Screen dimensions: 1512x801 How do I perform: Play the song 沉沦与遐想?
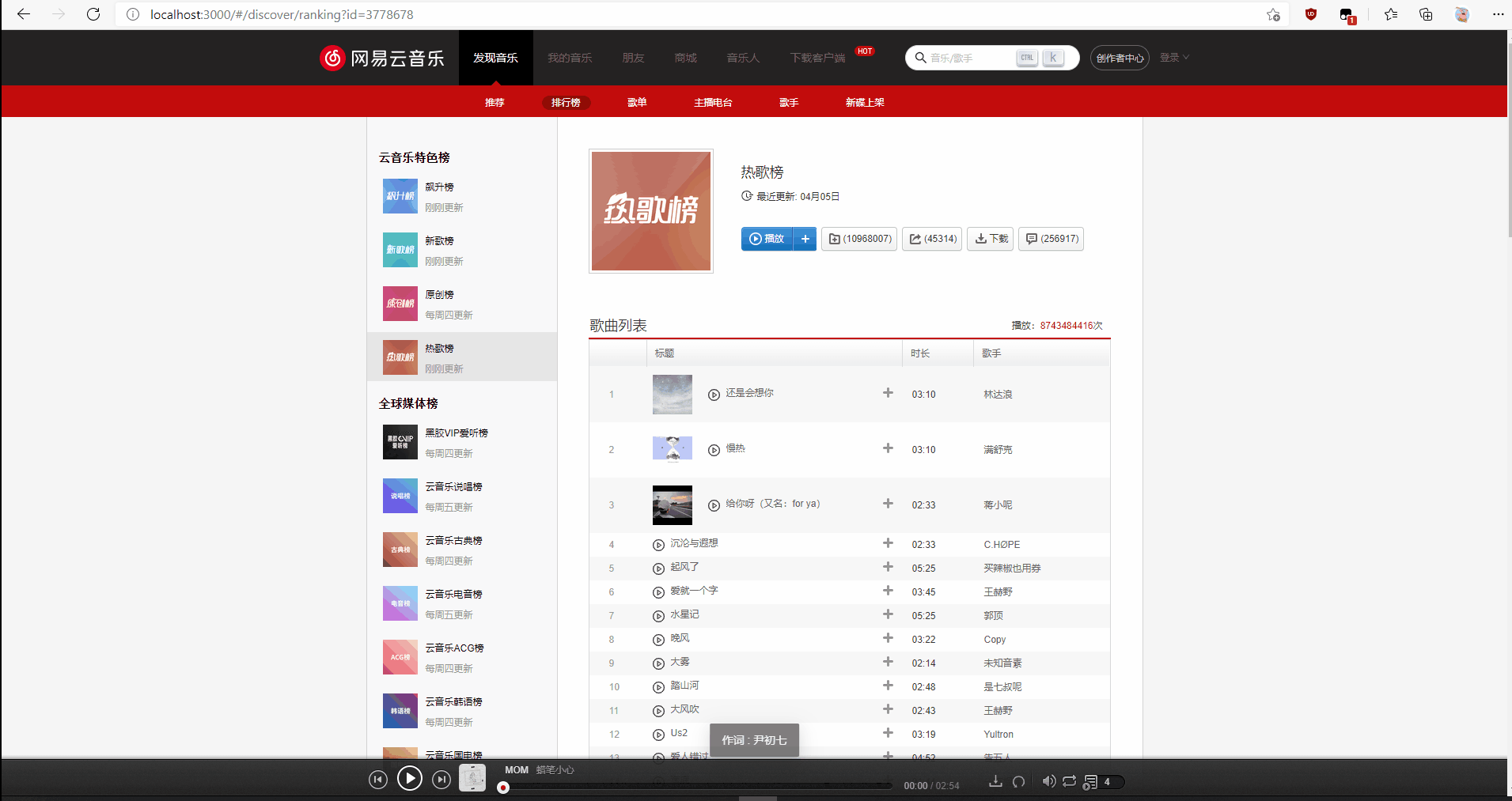(x=658, y=545)
